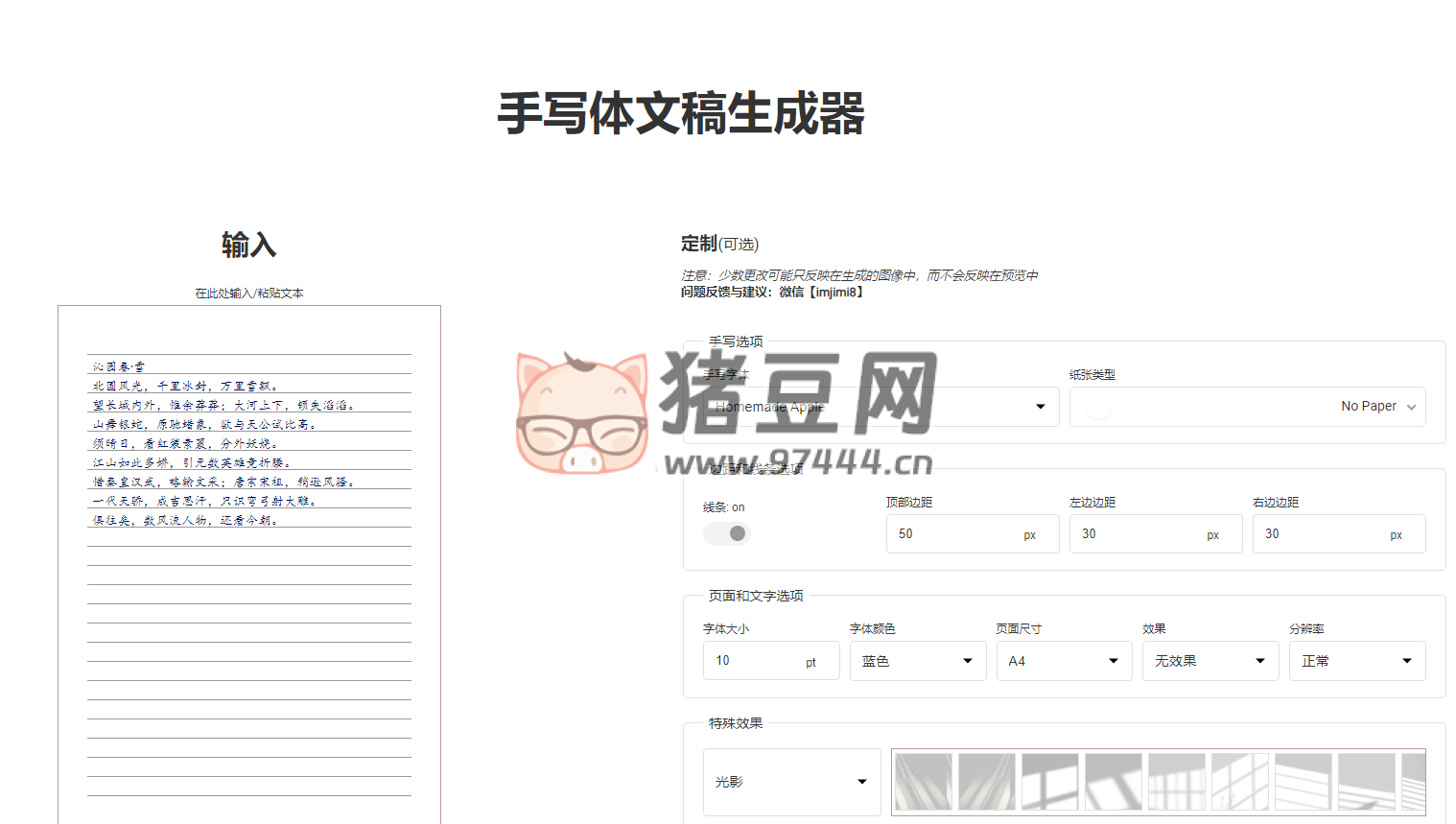Toggle the 线条 switch off
Screen dimensions: 1456x824
click(726, 532)
